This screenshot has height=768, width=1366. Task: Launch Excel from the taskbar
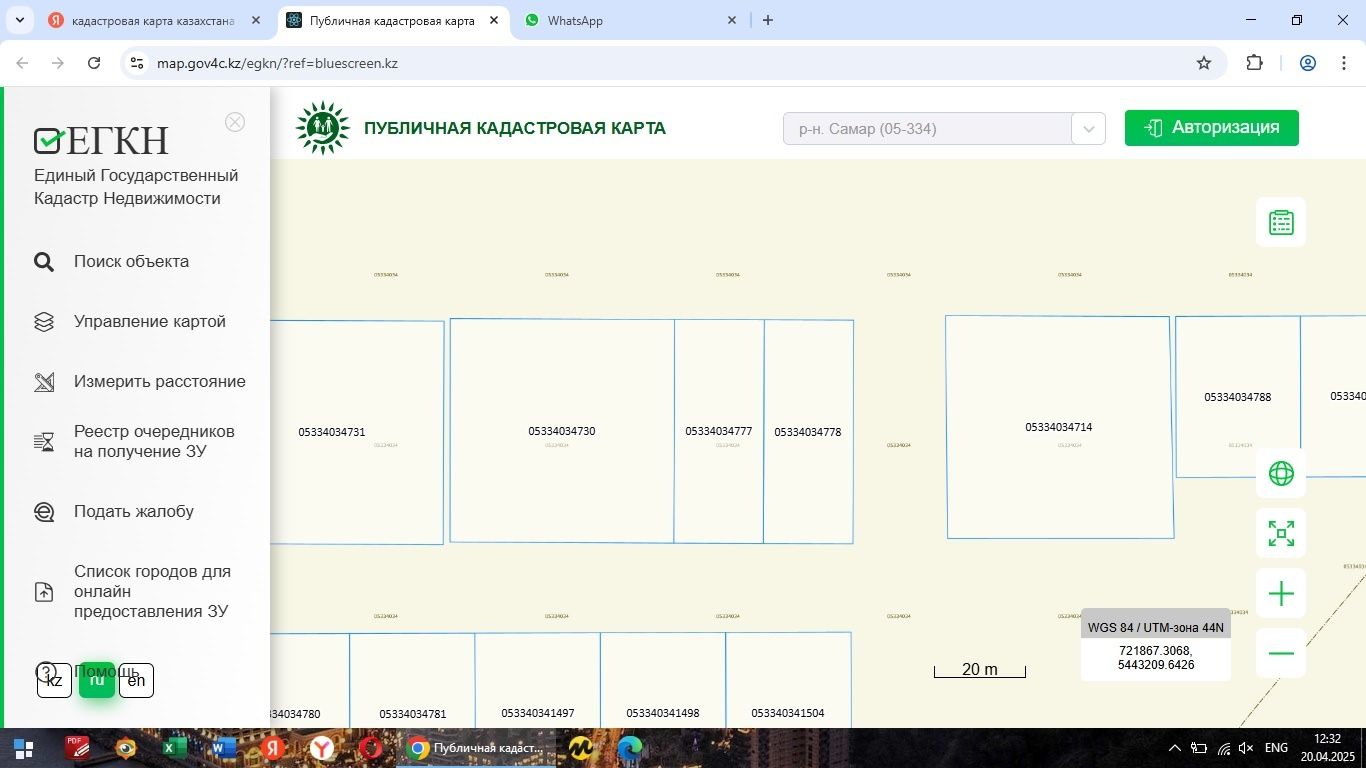(x=175, y=748)
